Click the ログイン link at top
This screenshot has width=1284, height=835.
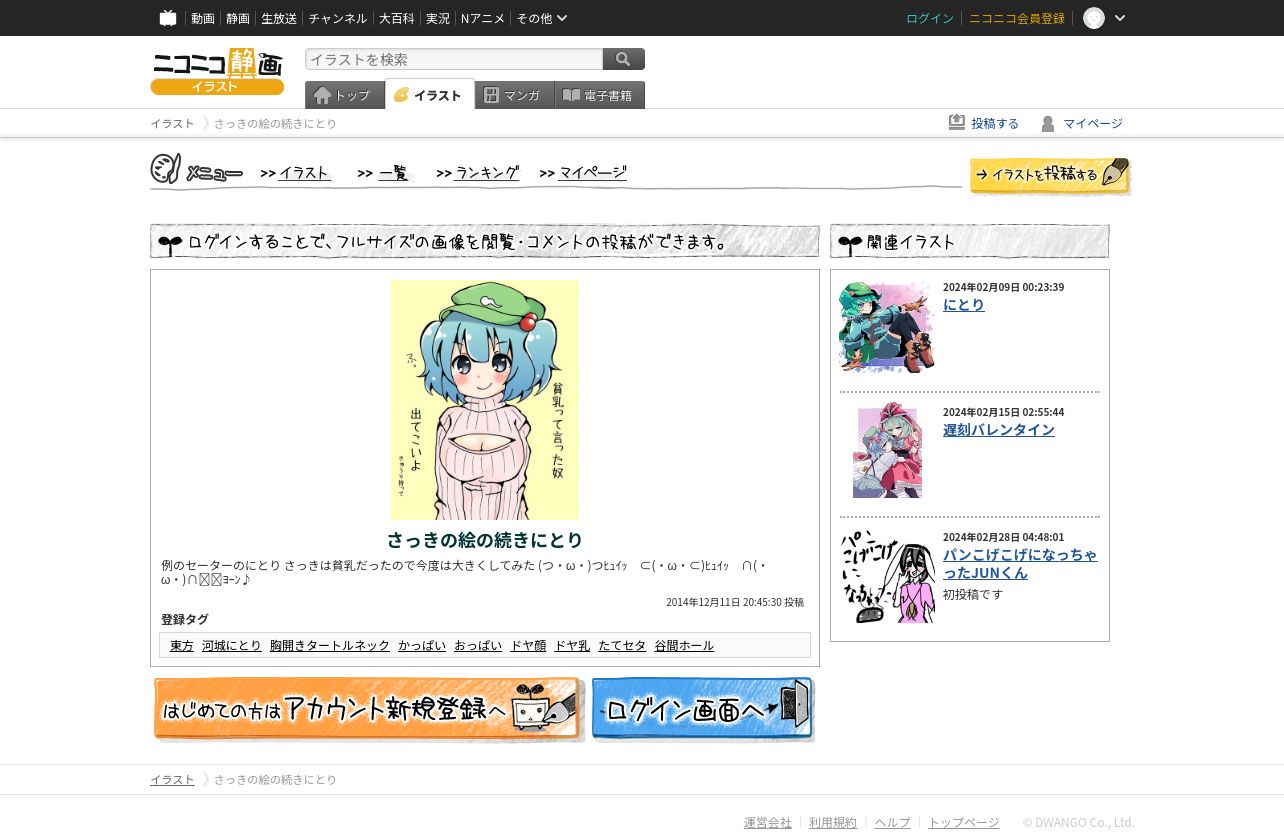point(930,18)
